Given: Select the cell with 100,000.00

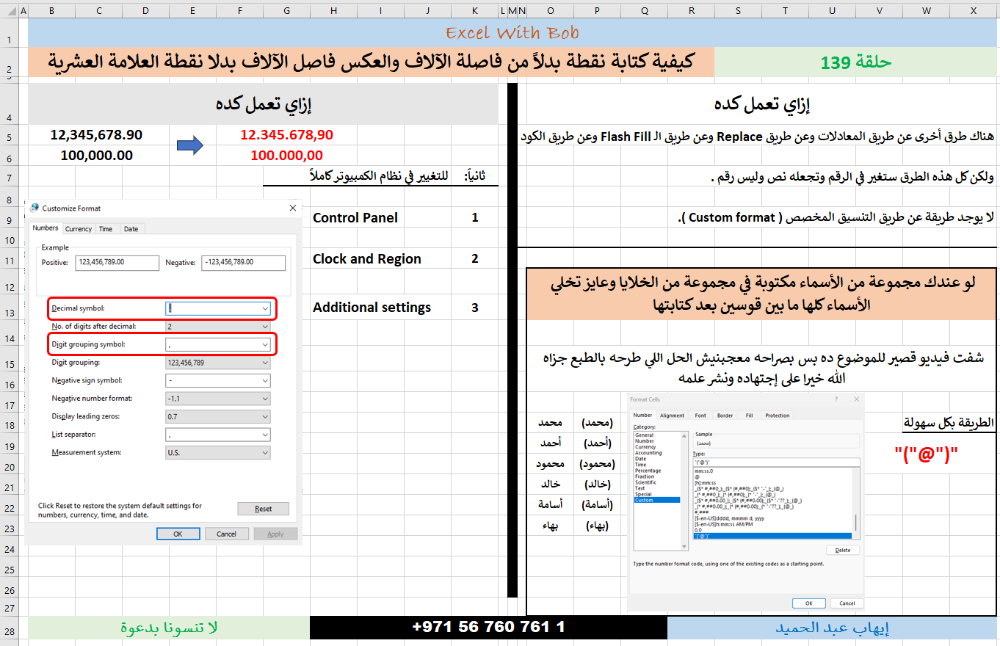Looking at the screenshot, I should 96,156.
